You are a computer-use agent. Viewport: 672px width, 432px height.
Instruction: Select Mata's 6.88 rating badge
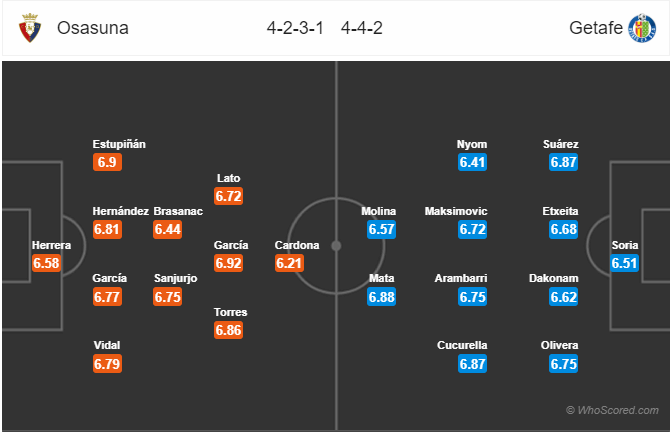click(381, 297)
